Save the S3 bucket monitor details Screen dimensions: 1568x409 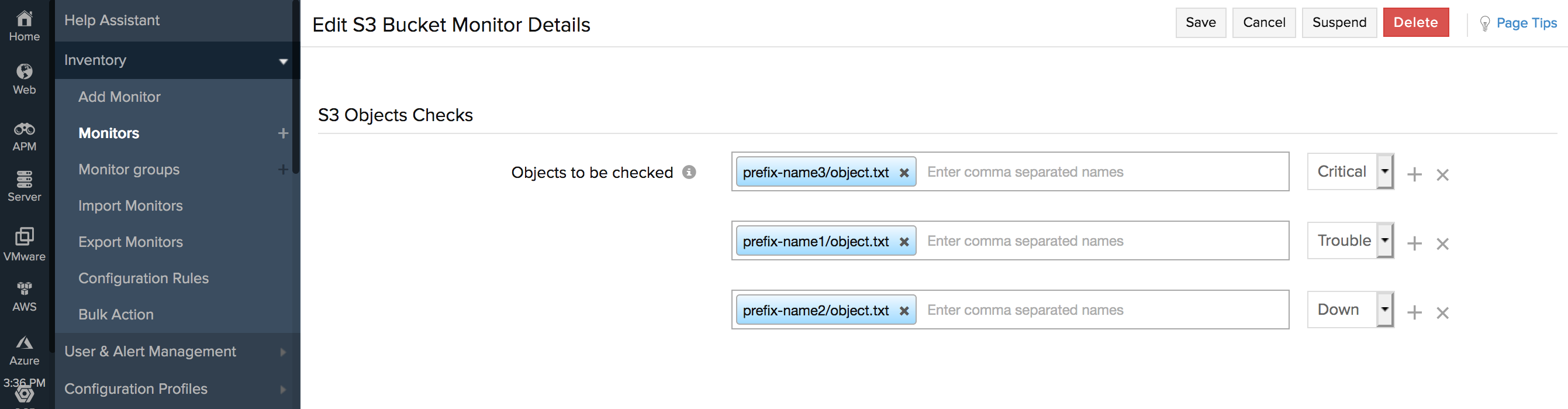point(1200,23)
